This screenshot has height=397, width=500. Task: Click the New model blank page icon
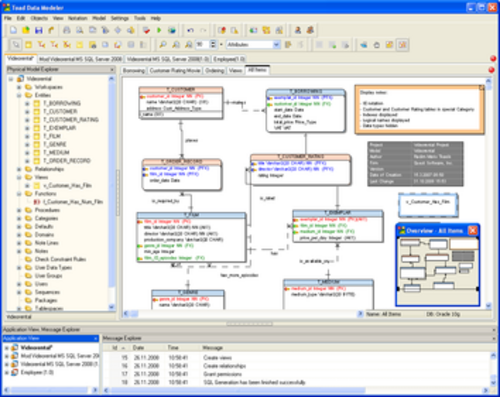[13, 30]
